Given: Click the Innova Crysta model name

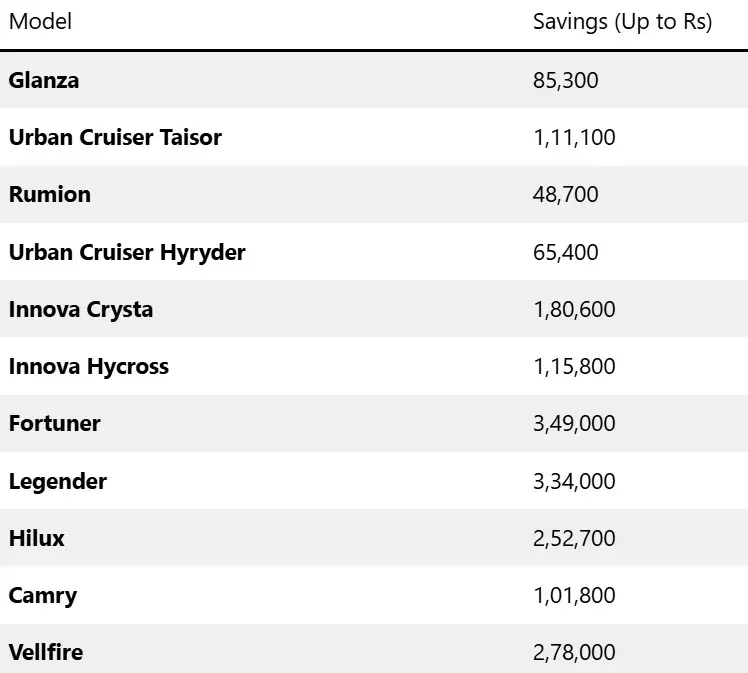Looking at the screenshot, I should click(x=81, y=310).
